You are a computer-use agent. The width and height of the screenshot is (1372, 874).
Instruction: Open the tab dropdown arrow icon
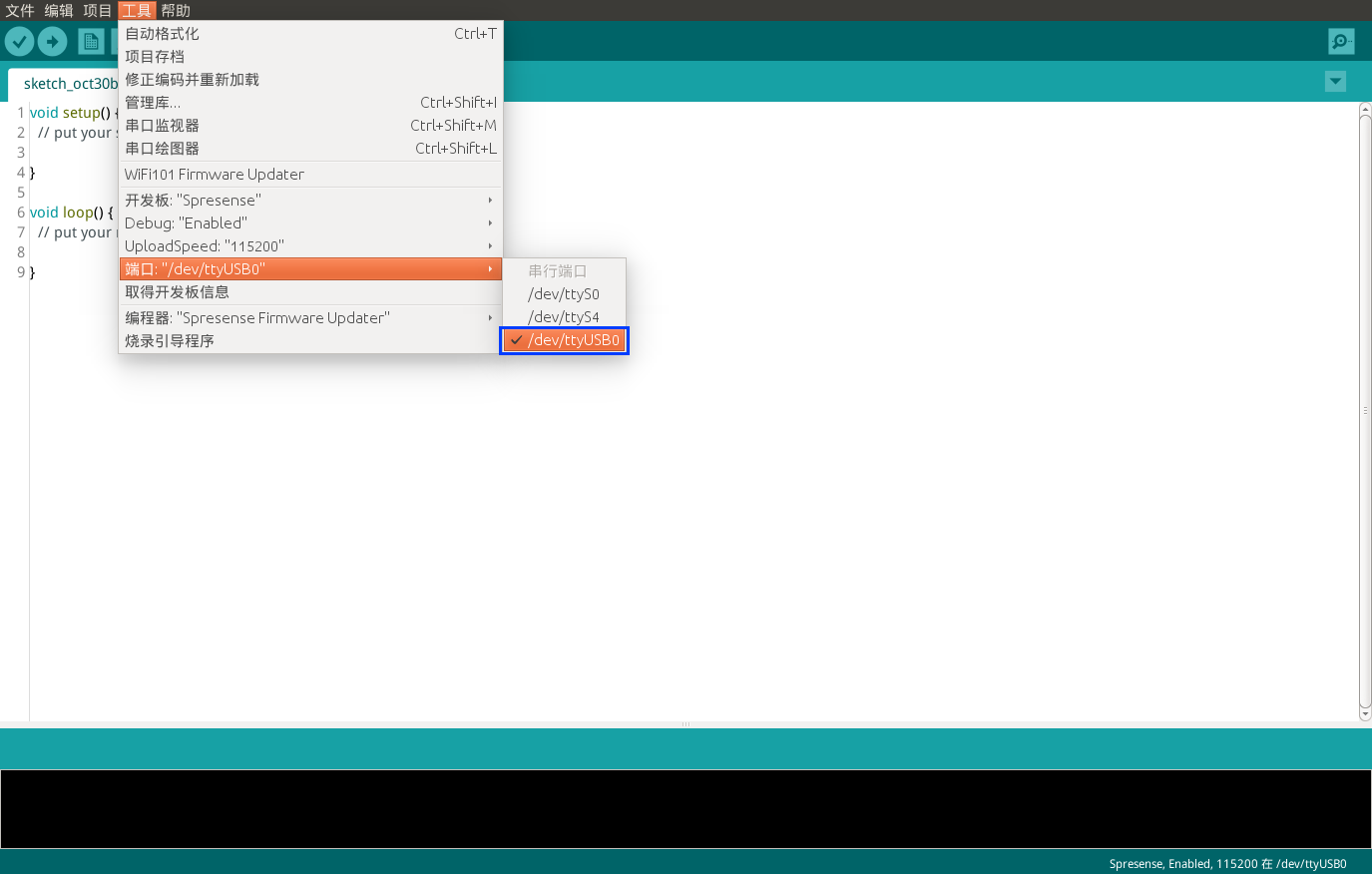(x=1335, y=82)
